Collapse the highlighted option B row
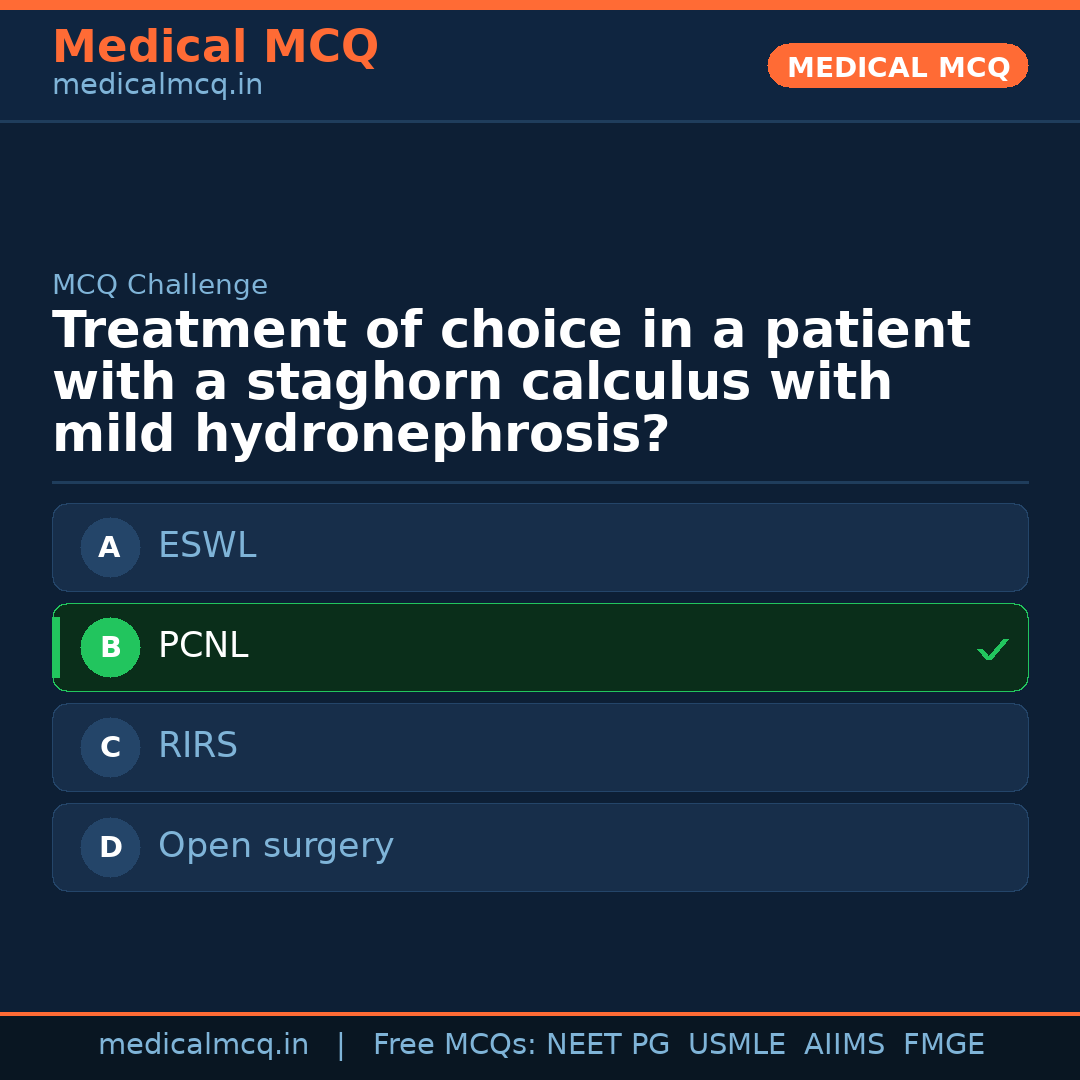1080x1080 pixels. [540, 647]
